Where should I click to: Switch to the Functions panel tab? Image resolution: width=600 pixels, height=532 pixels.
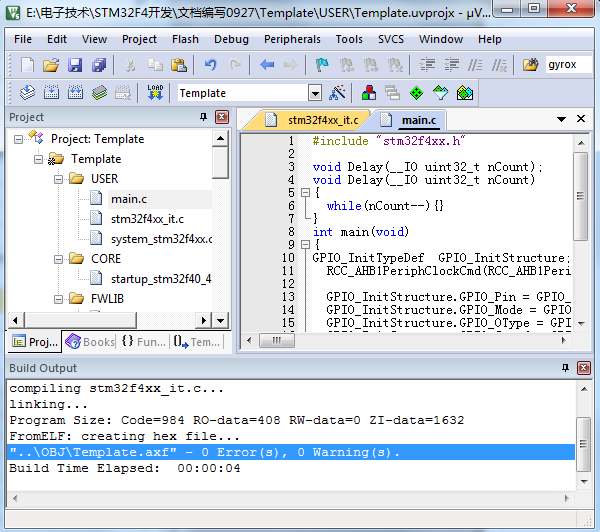(x=143, y=341)
